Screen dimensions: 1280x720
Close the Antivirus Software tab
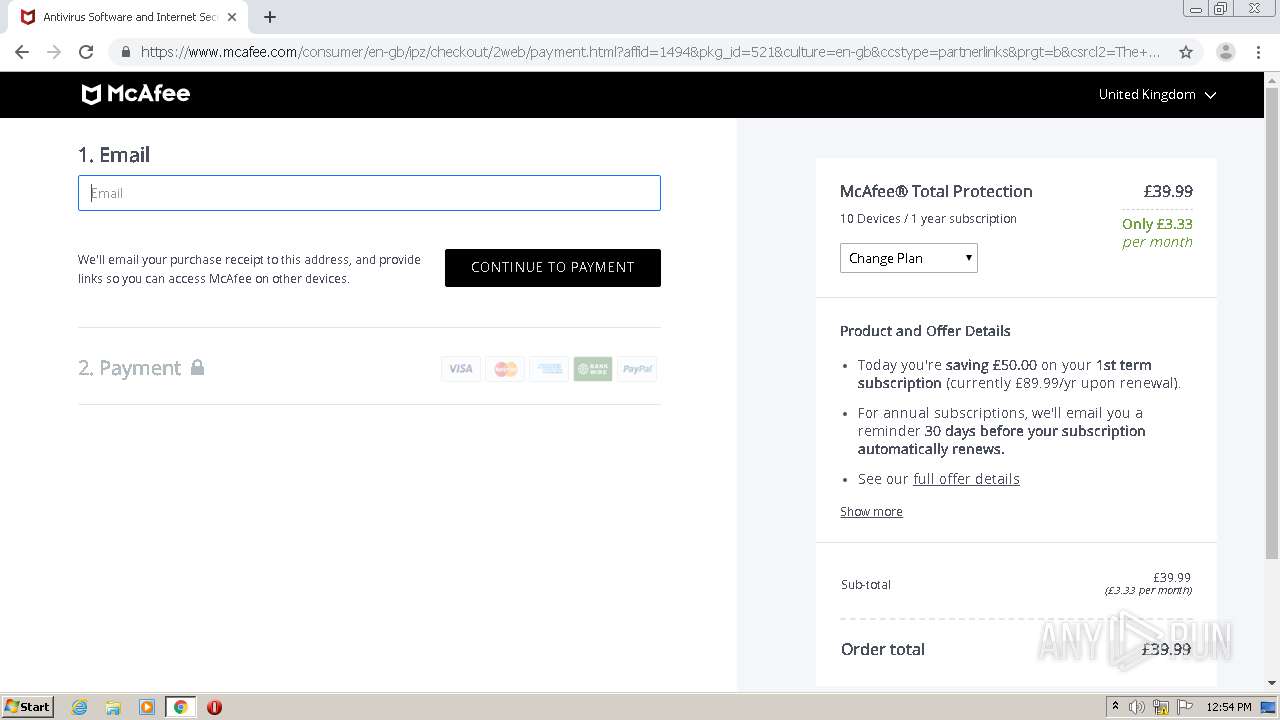(232, 17)
